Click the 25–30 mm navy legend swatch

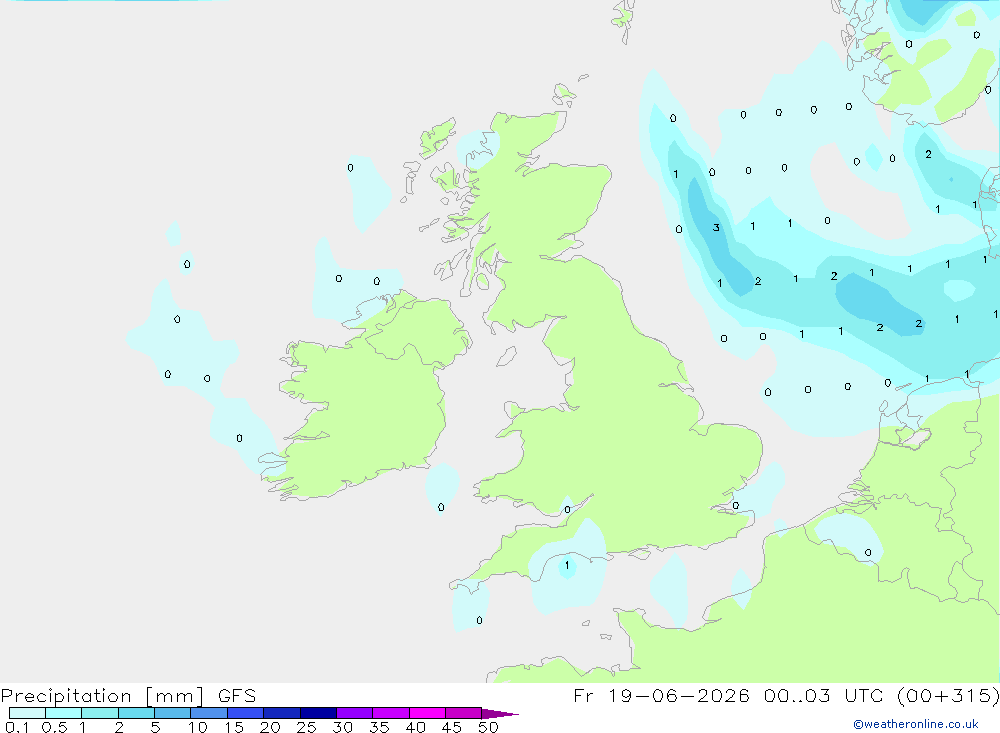(318, 713)
